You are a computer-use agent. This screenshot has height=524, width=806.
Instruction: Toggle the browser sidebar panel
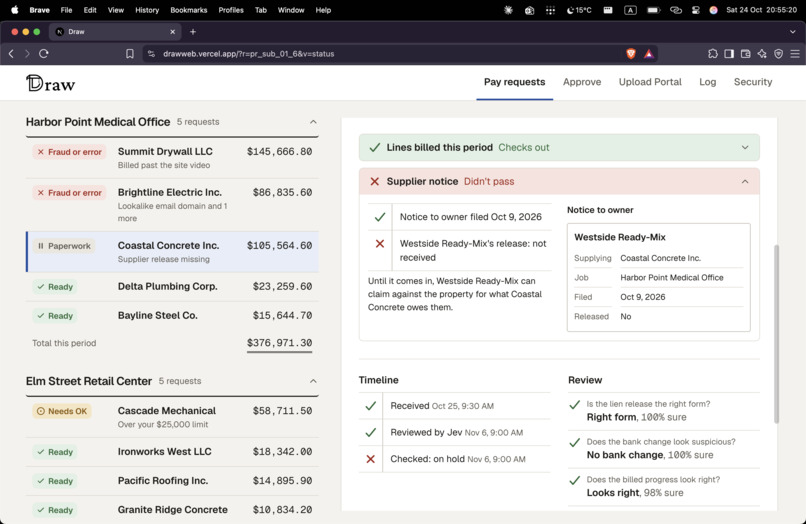729,53
